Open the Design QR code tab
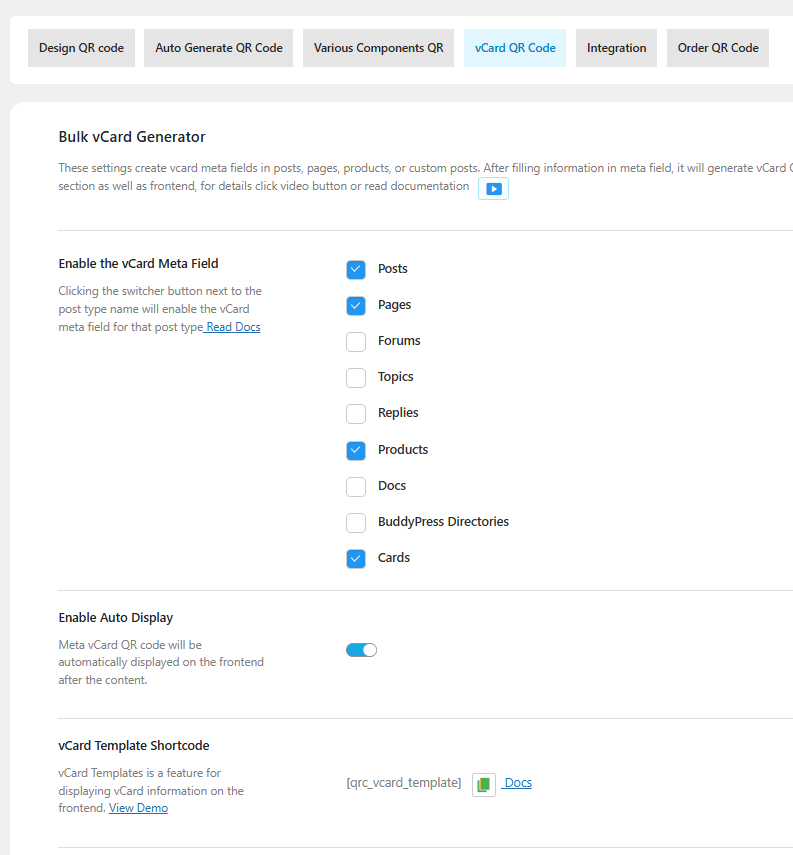The width and height of the screenshot is (793, 855). pyautogui.click(x=82, y=48)
